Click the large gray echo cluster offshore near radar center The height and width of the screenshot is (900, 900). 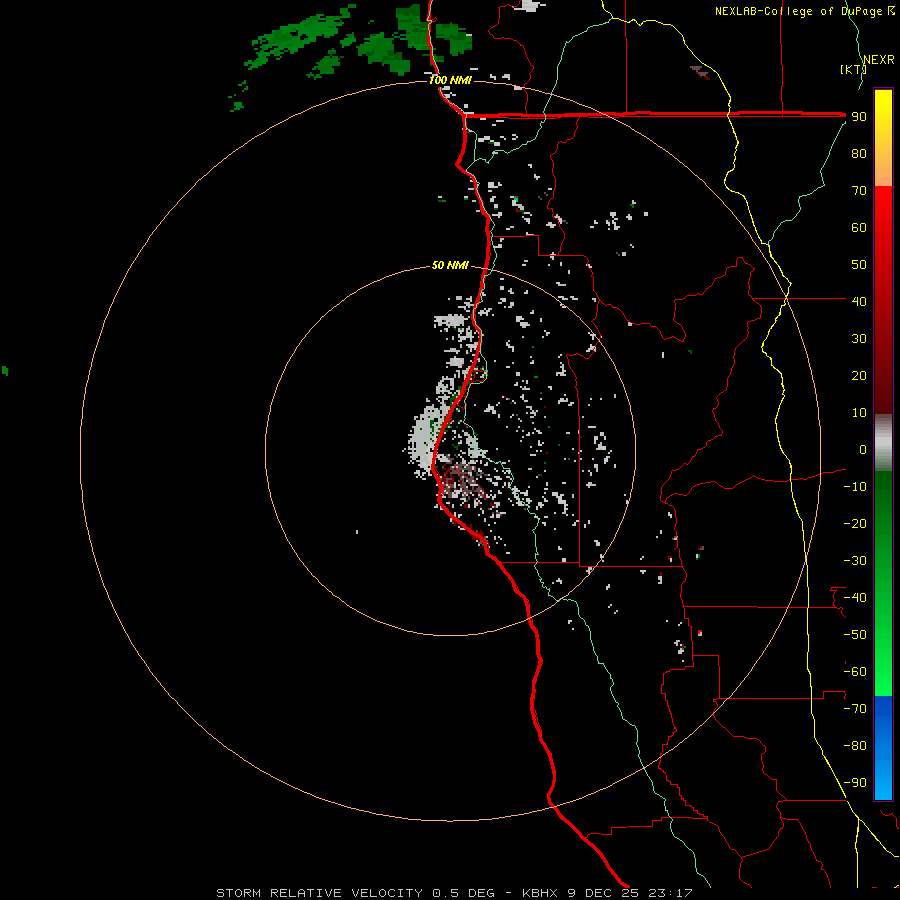point(426,436)
